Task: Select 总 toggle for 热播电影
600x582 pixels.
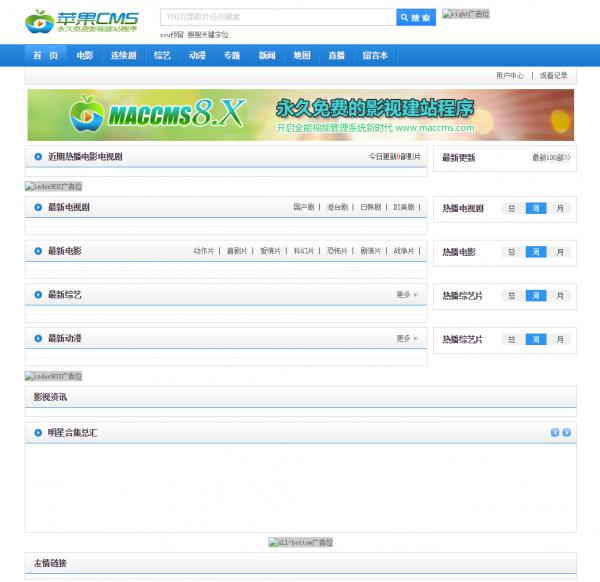Action: click(x=512, y=252)
